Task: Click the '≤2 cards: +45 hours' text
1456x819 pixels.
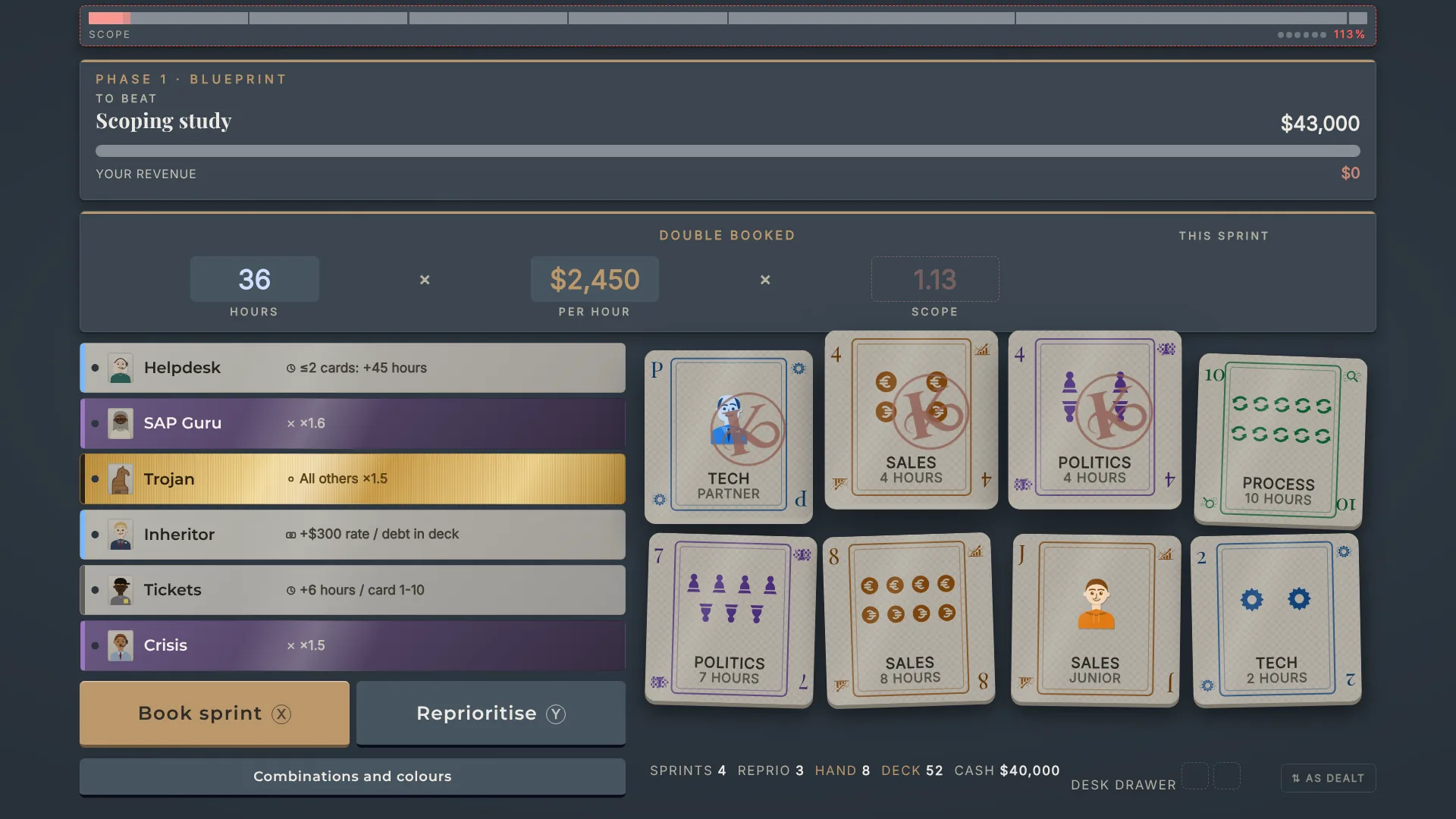Action: click(363, 368)
